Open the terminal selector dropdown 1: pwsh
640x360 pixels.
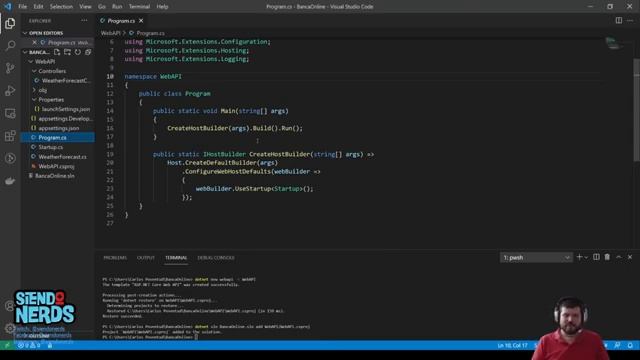click(536, 258)
